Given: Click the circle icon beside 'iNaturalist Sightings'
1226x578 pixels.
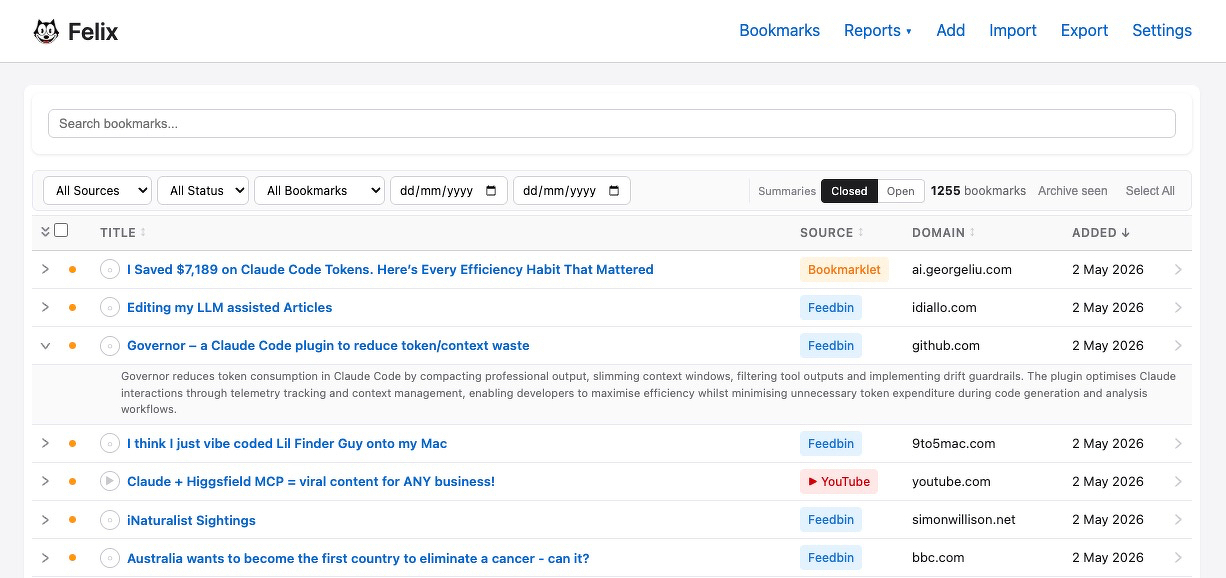Looking at the screenshot, I should point(110,520).
